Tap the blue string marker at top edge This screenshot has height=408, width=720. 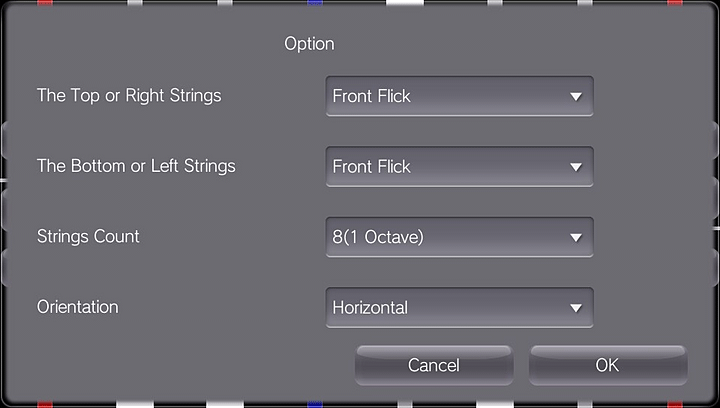316,3
